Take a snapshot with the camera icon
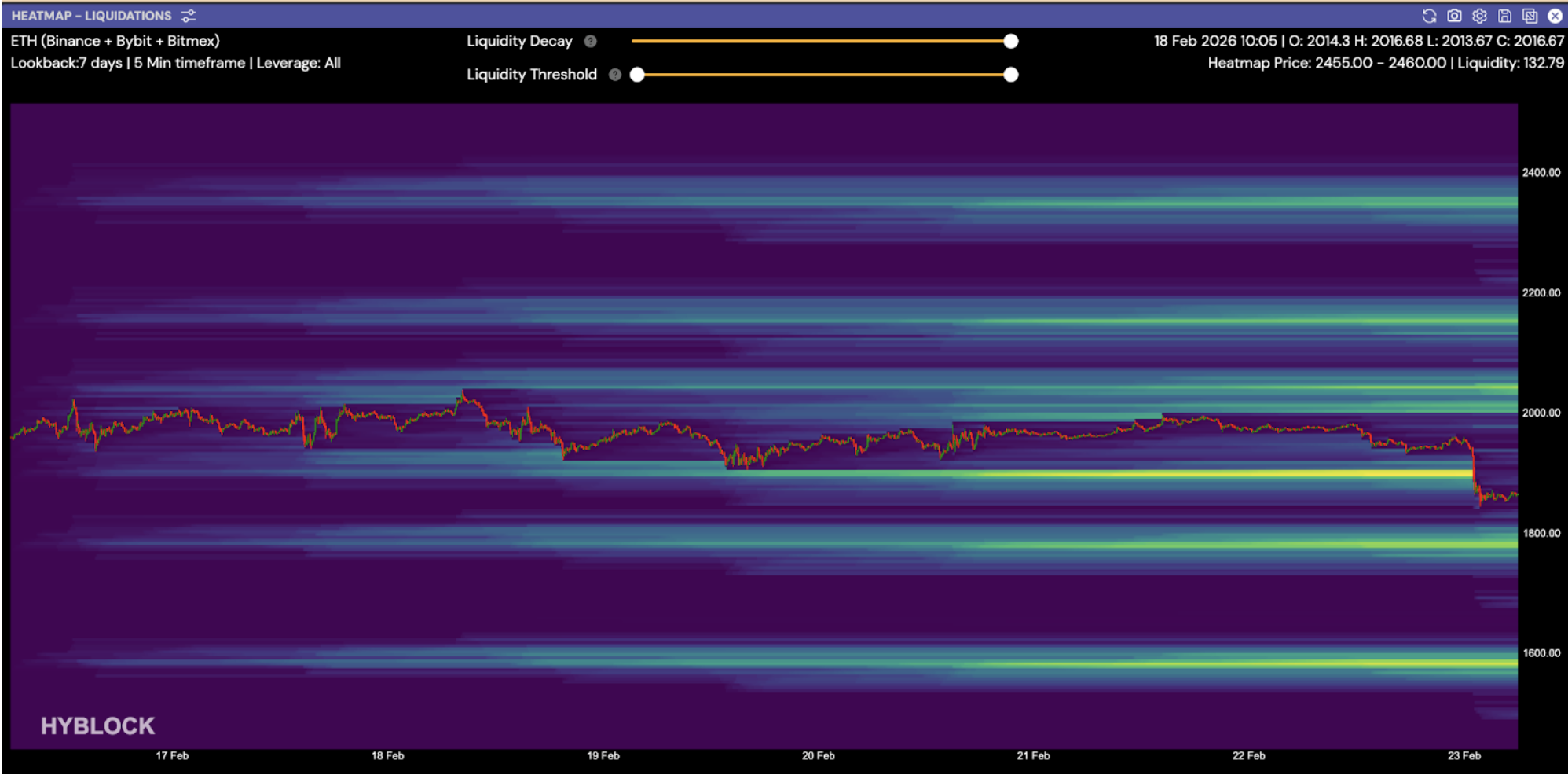Screen dimensions: 1568x775 coord(1454,16)
